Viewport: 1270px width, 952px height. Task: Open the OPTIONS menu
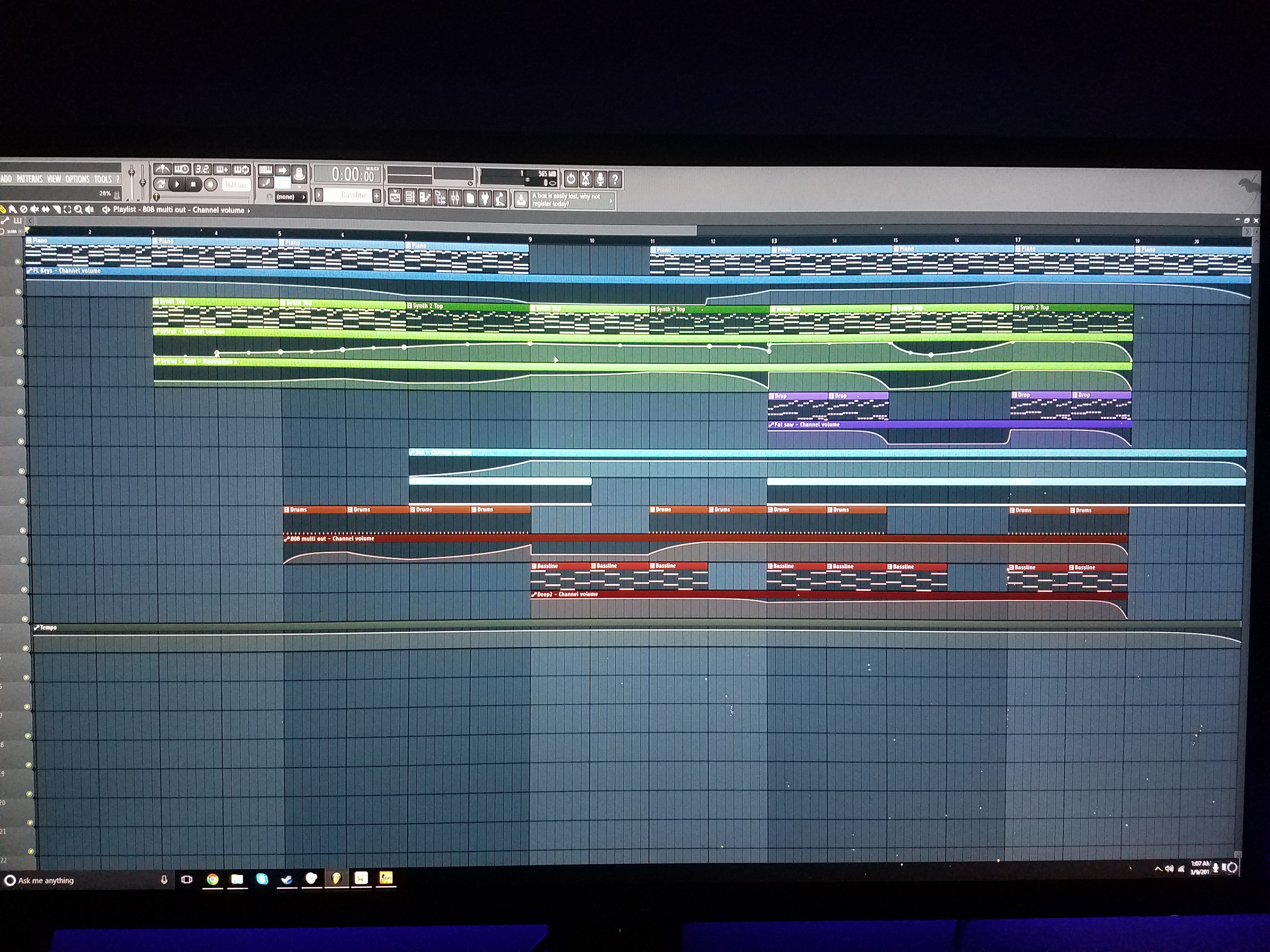tap(77, 179)
